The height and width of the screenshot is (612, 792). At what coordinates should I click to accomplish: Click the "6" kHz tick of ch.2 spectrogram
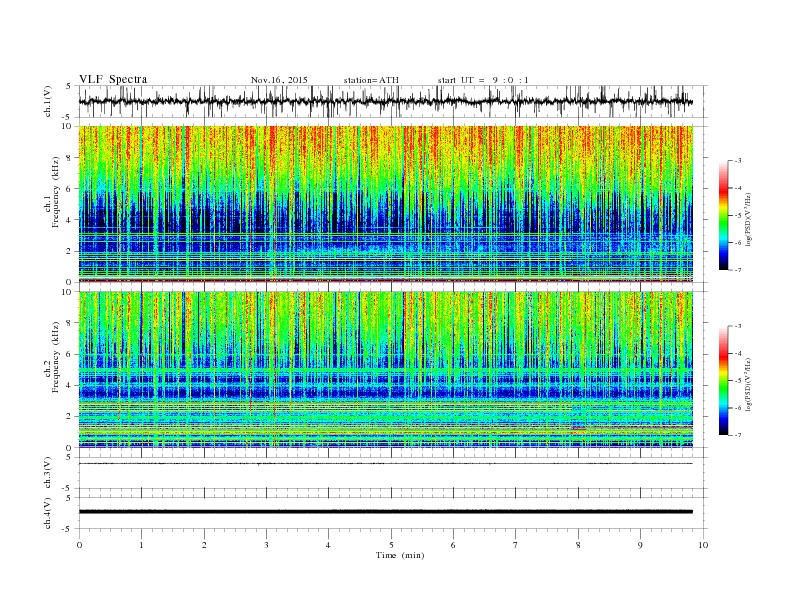tap(70, 354)
